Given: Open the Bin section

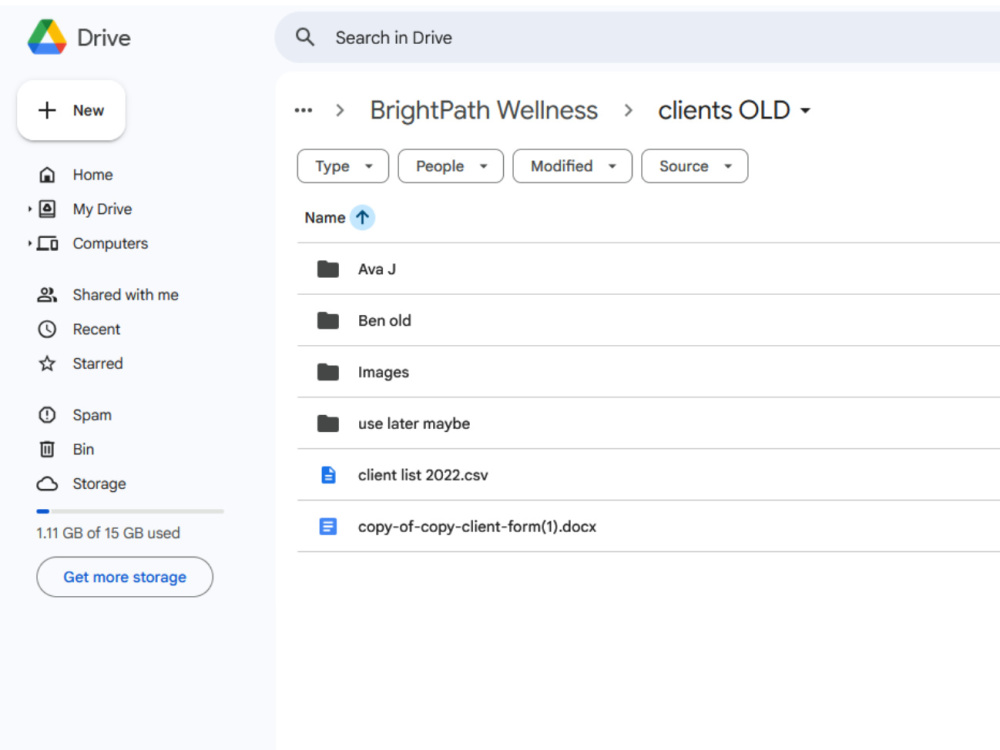Looking at the screenshot, I should pyautogui.click(x=83, y=450).
